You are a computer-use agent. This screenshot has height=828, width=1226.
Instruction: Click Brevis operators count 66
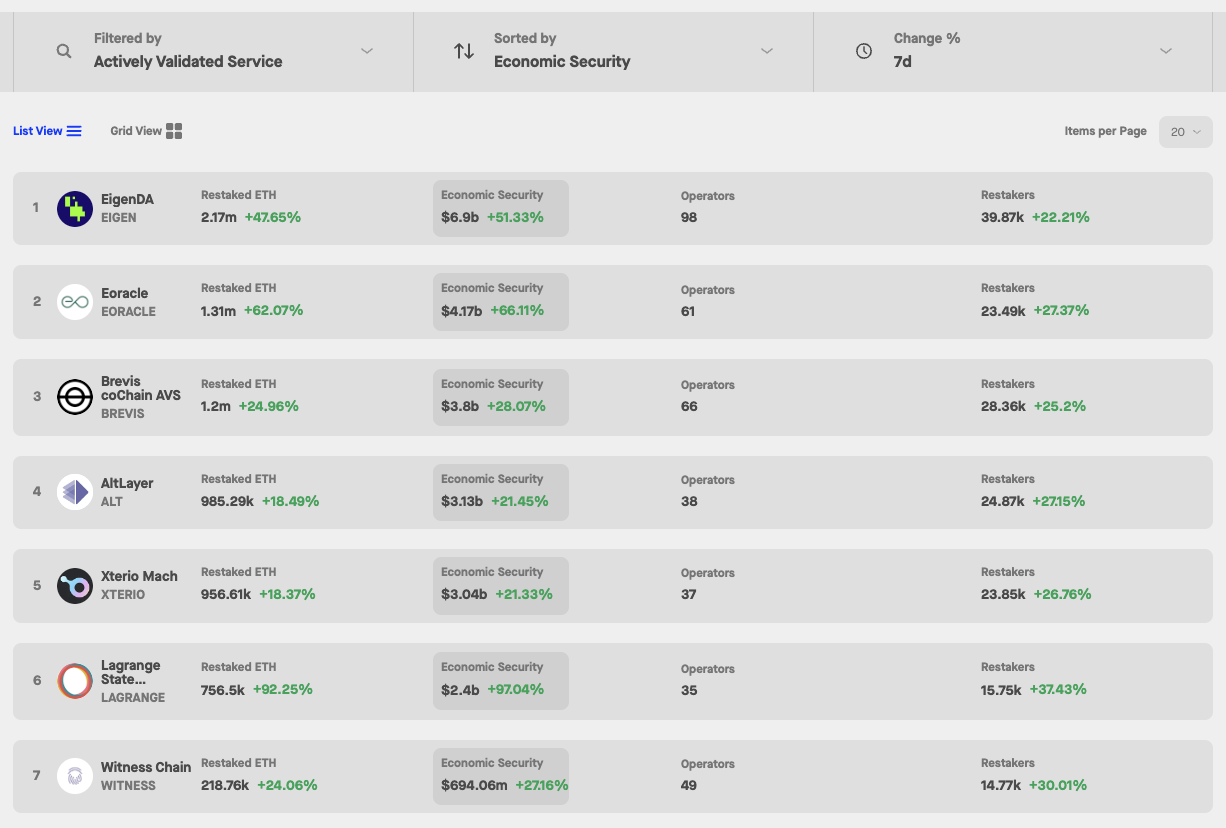pyautogui.click(x=689, y=406)
